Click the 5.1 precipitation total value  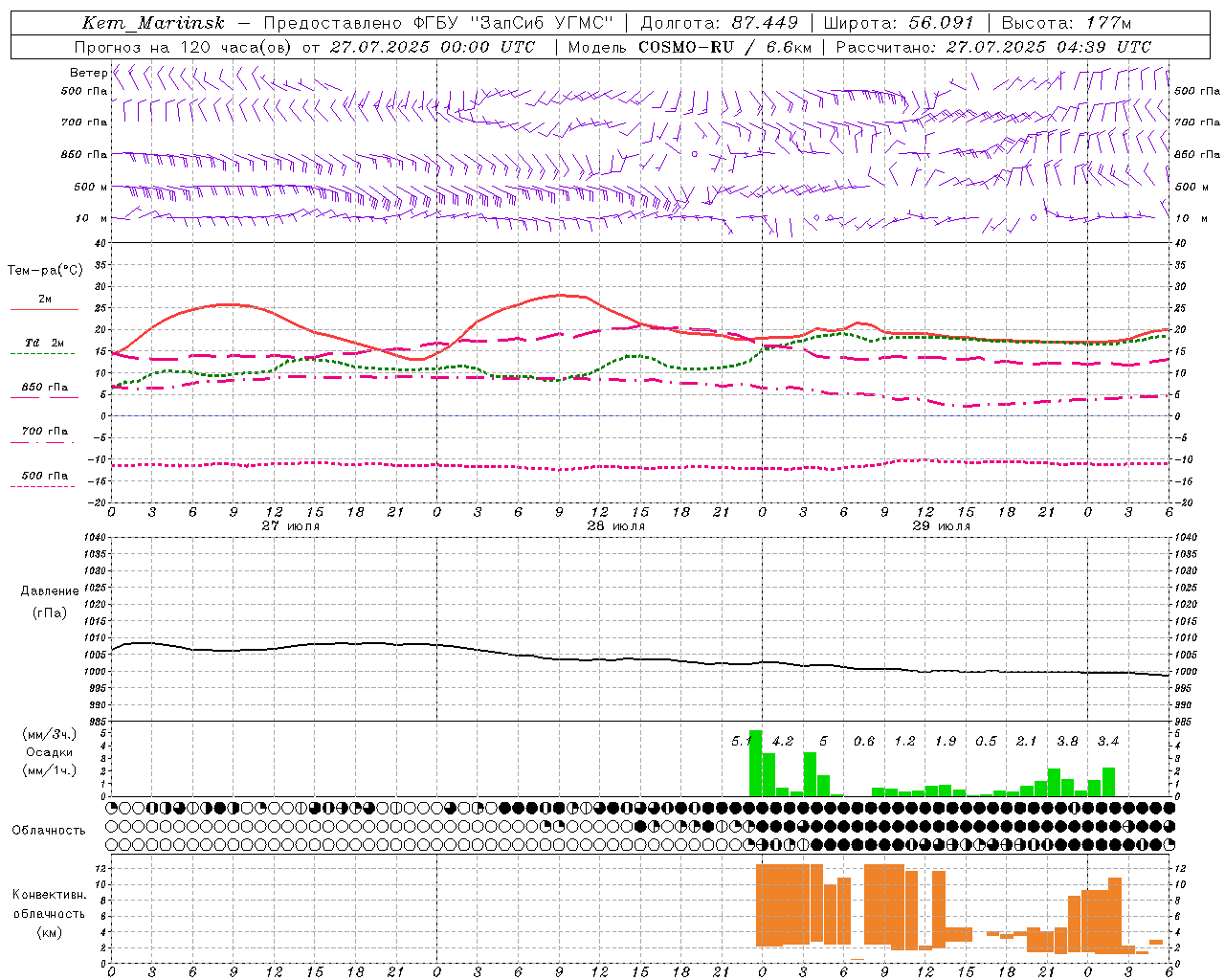click(x=741, y=741)
